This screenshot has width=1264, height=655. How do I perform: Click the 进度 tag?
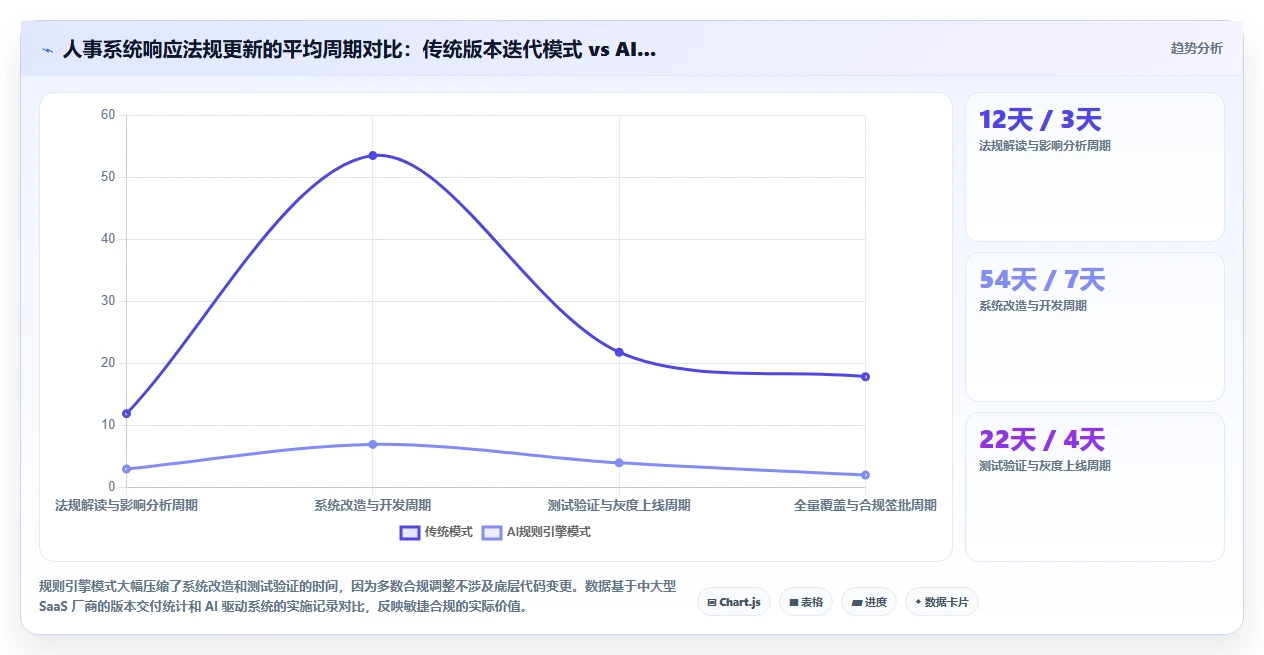coord(869,602)
